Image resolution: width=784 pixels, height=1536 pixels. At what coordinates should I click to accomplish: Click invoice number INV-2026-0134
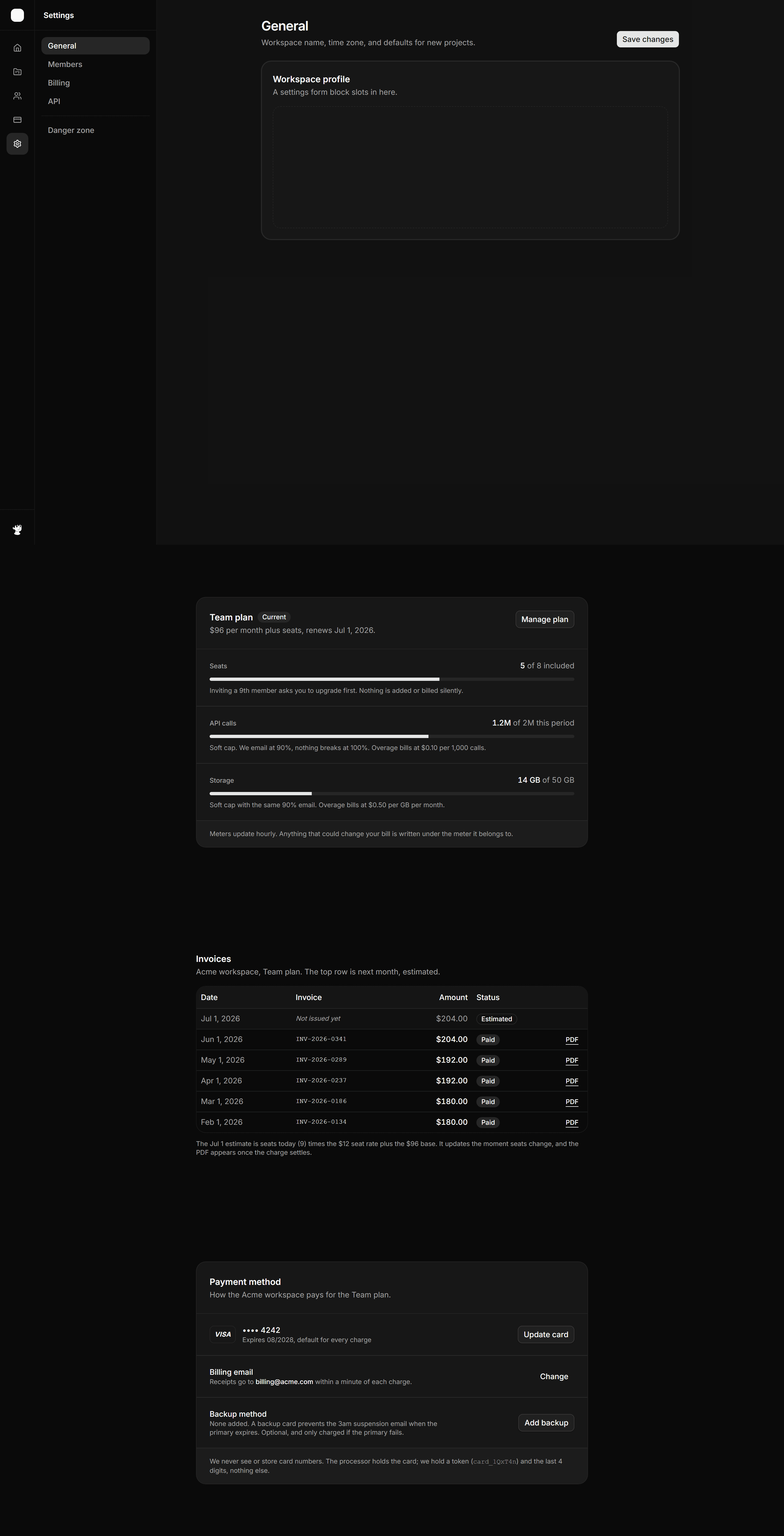(x=321, y=1122)
